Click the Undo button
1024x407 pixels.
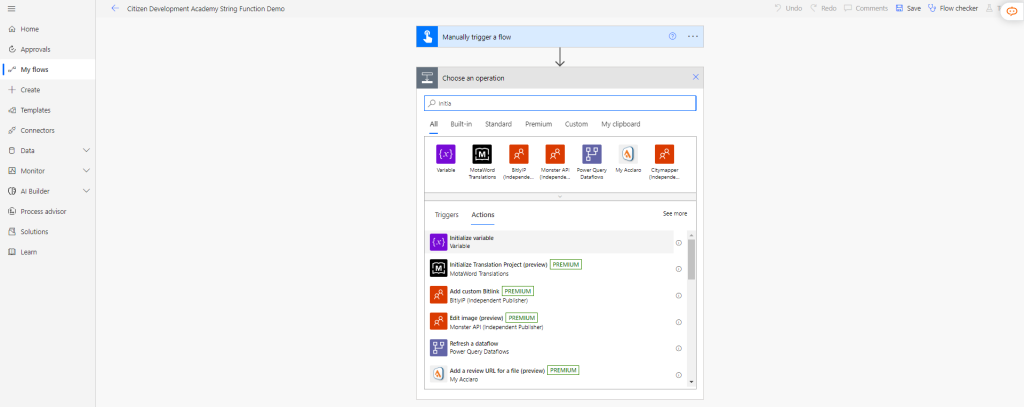[x=788, y=8]
